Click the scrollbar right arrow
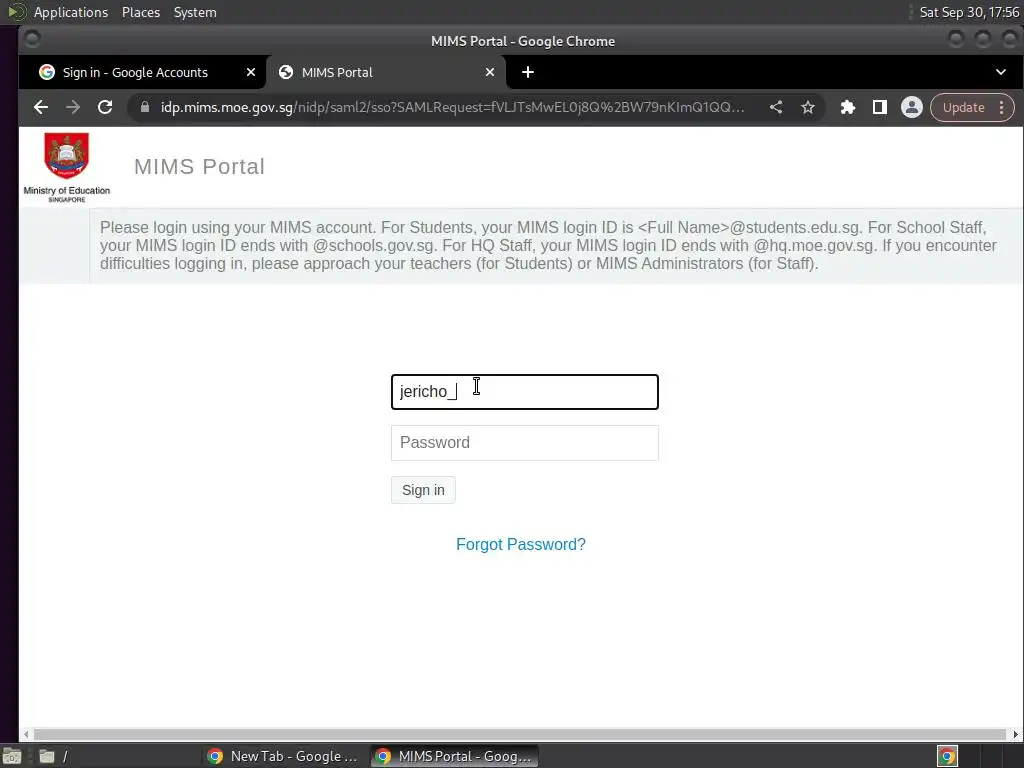The height and width of the screenshot is (768, 1024). click(1016, 735)
